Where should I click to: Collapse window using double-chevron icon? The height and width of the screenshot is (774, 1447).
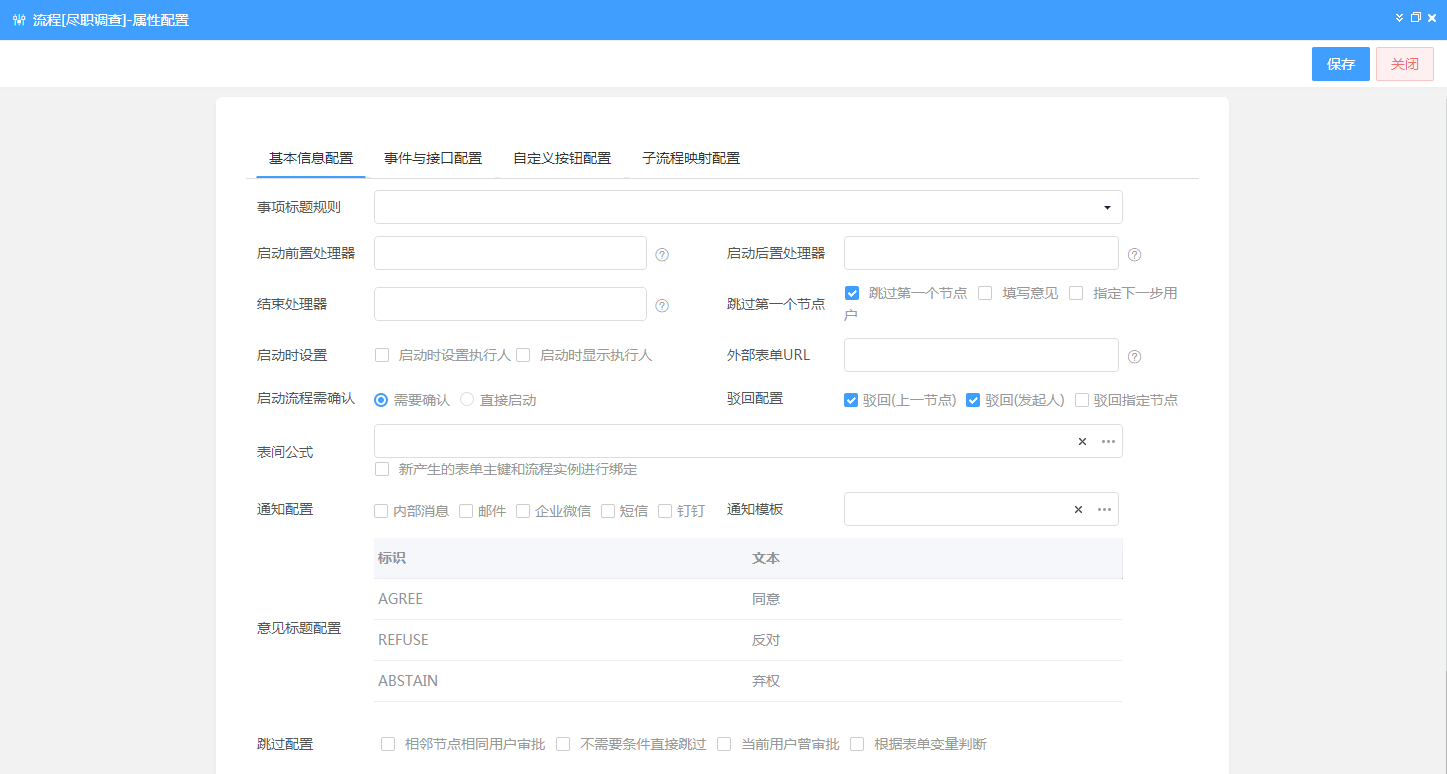pos(1400,17)
